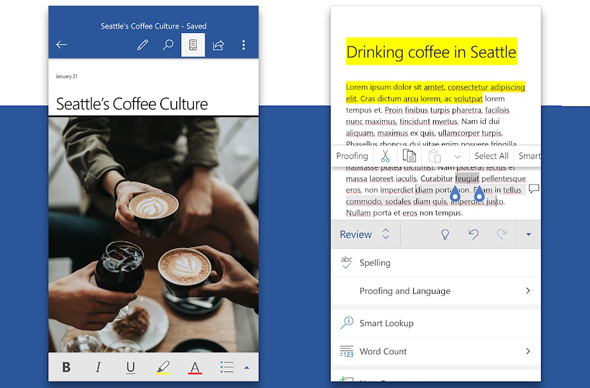The height and width of the screenshot is (388, 590).
Task: Grab the left text selection handle
Action: pyautogui.click(x=455, y=194)
